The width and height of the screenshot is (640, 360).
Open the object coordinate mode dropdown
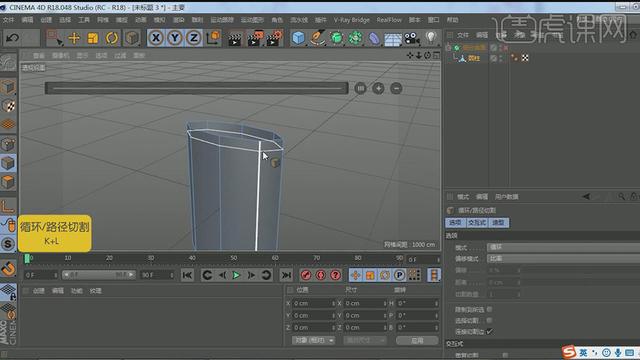click(x=313, y=340)
